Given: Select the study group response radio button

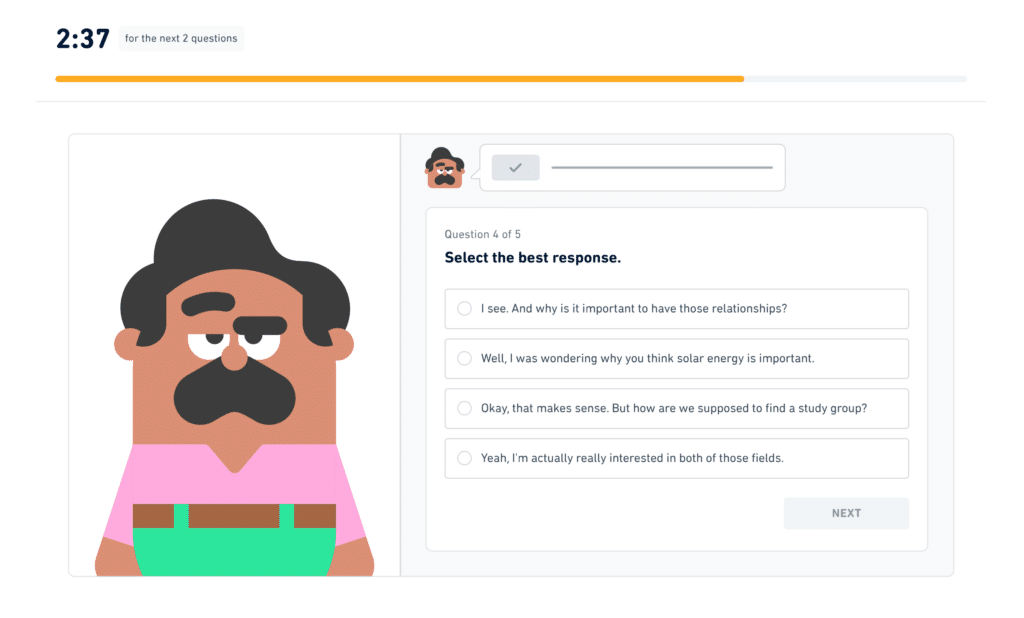Looking at the screenshot, I should tap(464, 408).
